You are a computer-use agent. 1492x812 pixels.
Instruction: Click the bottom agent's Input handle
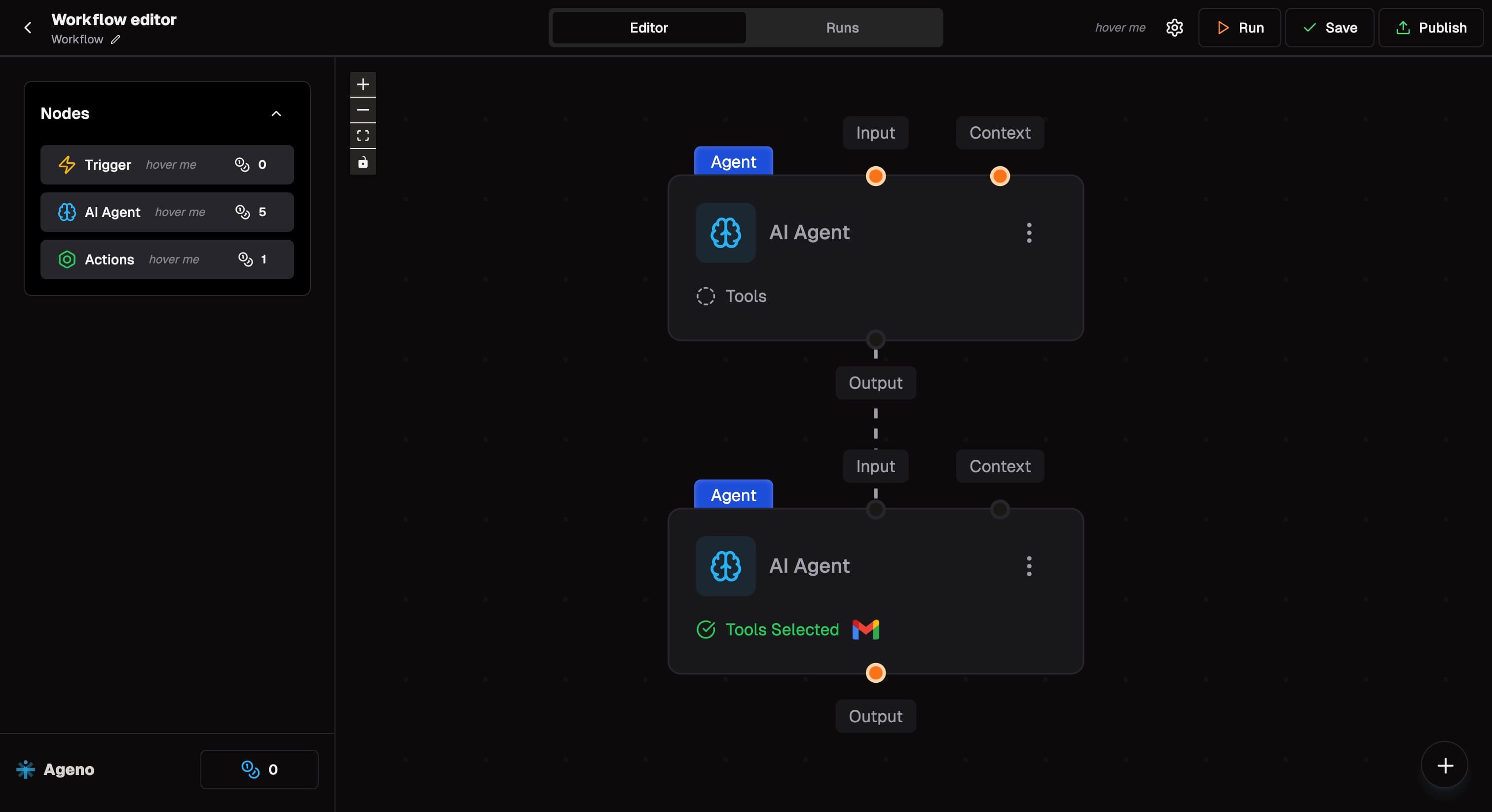(x=875, y=510)
